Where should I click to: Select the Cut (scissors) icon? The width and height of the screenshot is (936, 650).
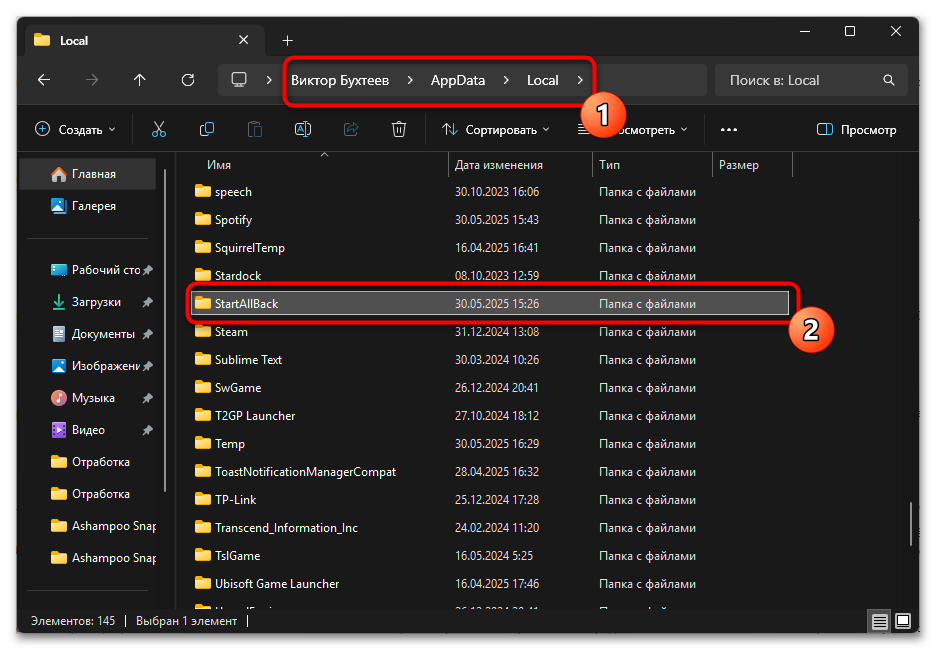[158, 129]
